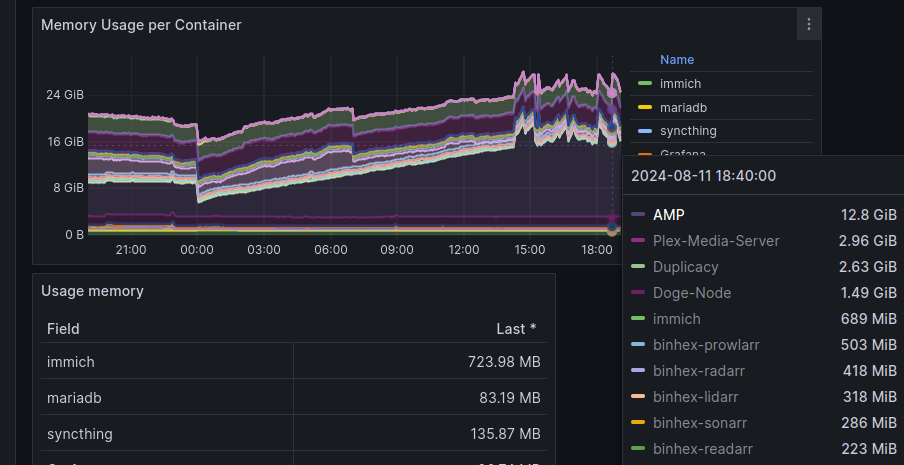This screenshot has width=904, height=465.
Task: Toggle the immich series in the legend
Action: [680, 84]
